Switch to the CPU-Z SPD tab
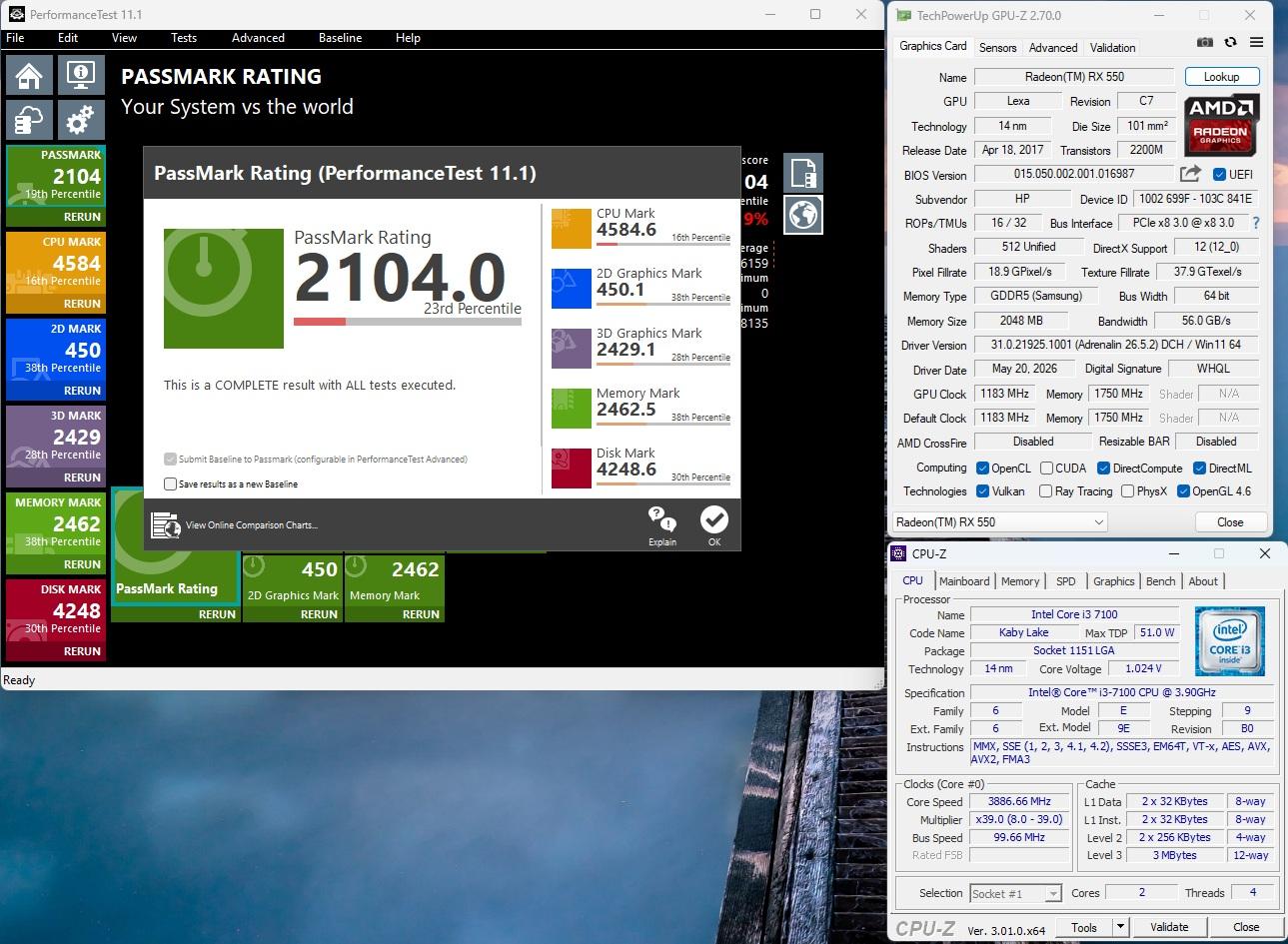The image size is (1288, 944). tap(1066, 581)
